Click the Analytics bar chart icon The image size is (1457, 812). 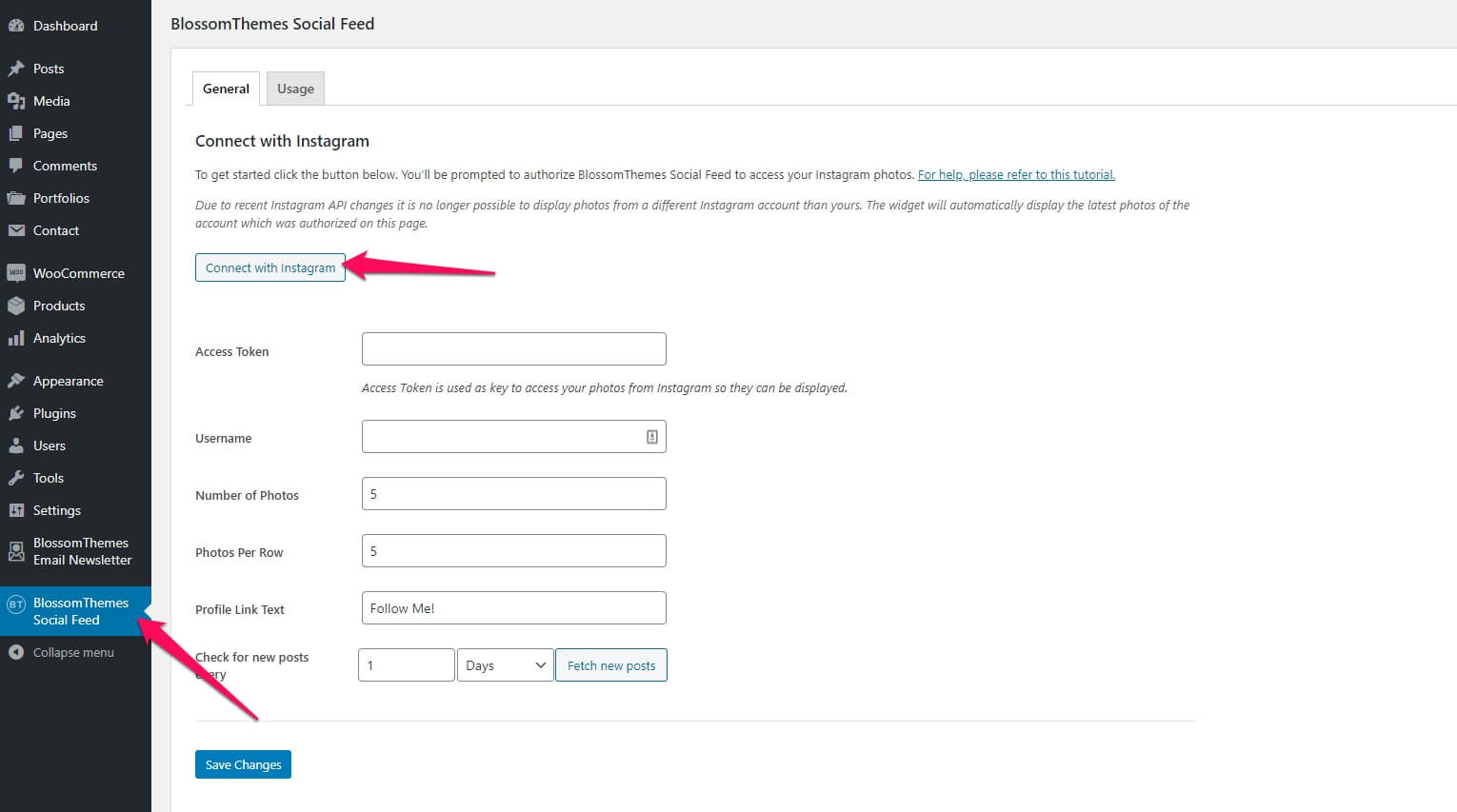16,338
